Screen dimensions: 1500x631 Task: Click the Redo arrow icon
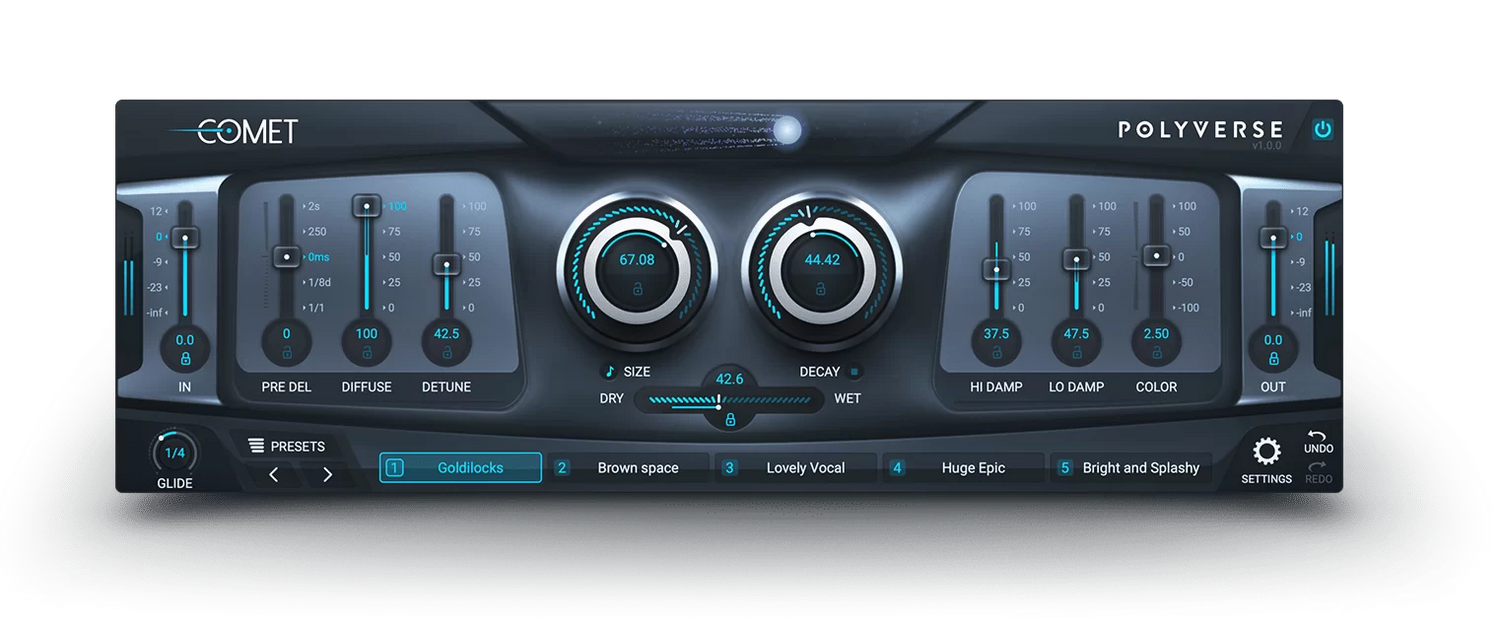click(x=1318, y=467)
